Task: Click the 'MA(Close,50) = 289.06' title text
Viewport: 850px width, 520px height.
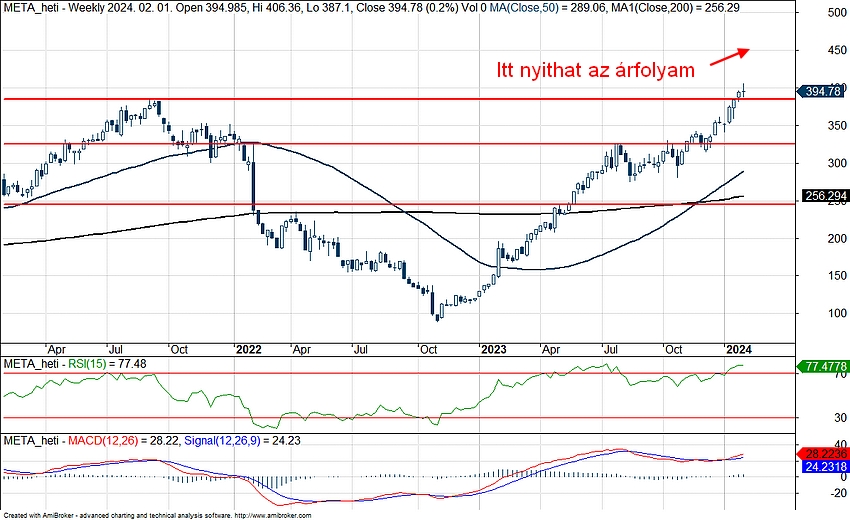Action: coord(549,8)
